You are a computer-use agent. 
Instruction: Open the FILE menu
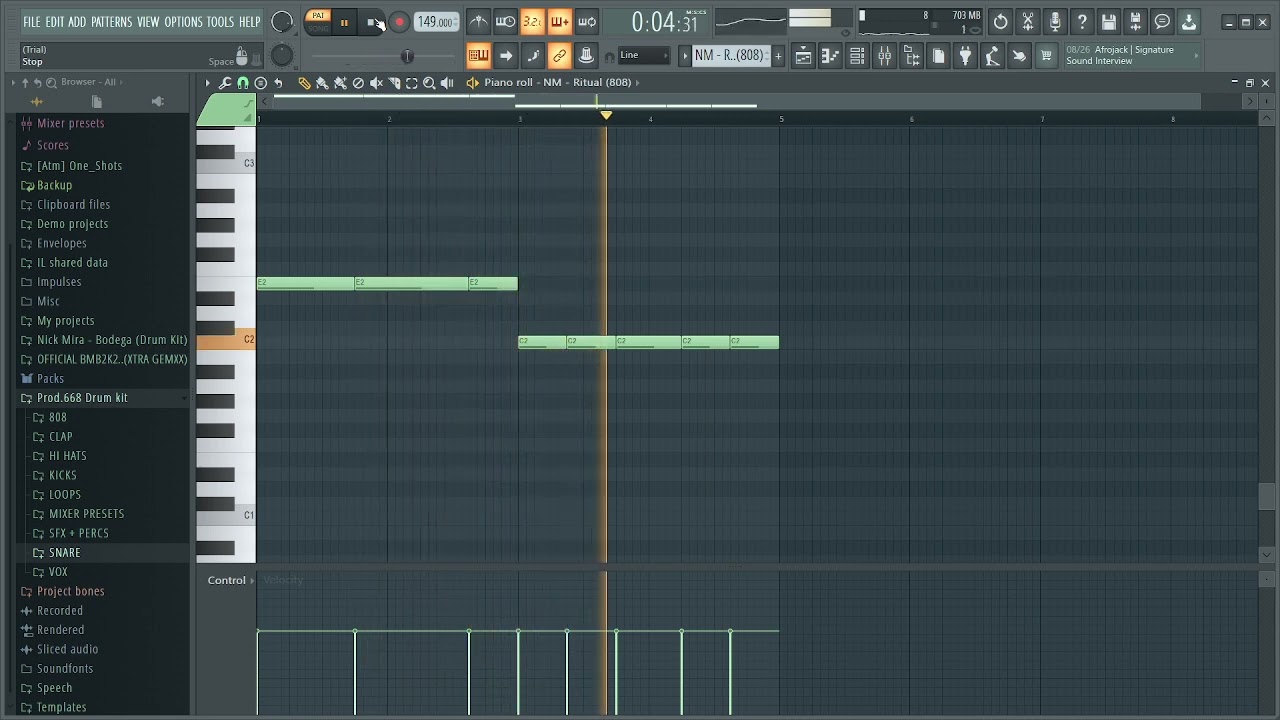coord(32,22)
